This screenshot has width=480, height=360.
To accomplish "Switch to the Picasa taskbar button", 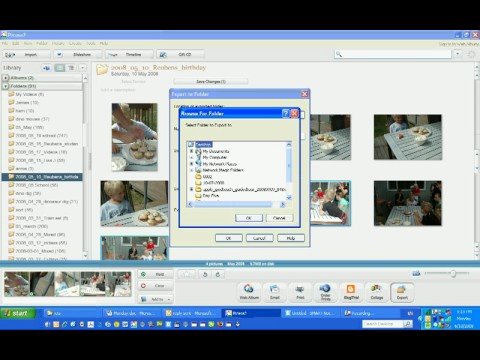I will (252, 313).
